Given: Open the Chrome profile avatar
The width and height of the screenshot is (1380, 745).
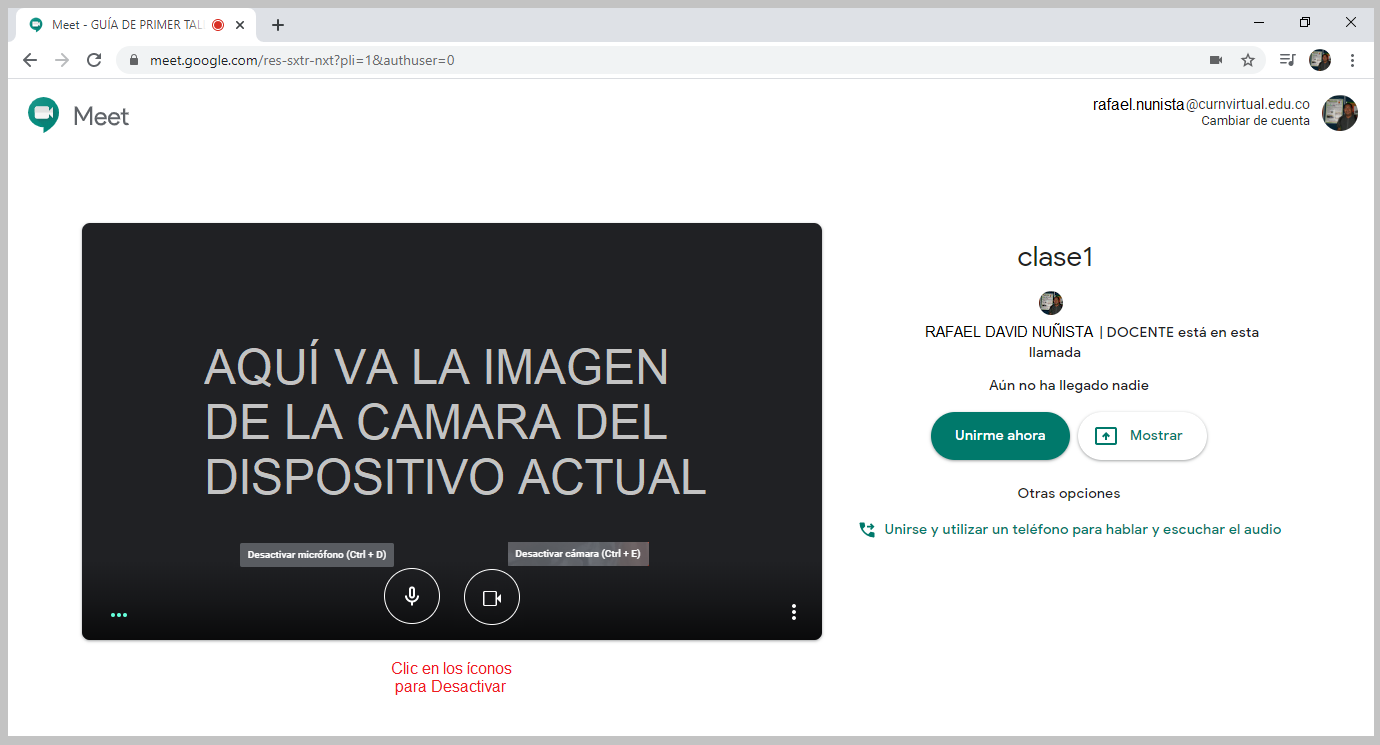Looking at the screenshot, I should [x=1320, y=60].
